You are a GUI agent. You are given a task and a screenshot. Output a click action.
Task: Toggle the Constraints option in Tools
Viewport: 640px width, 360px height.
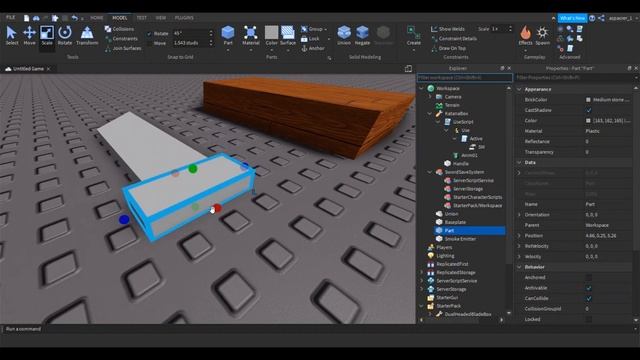pyautogui.click(x=121, y=39)
